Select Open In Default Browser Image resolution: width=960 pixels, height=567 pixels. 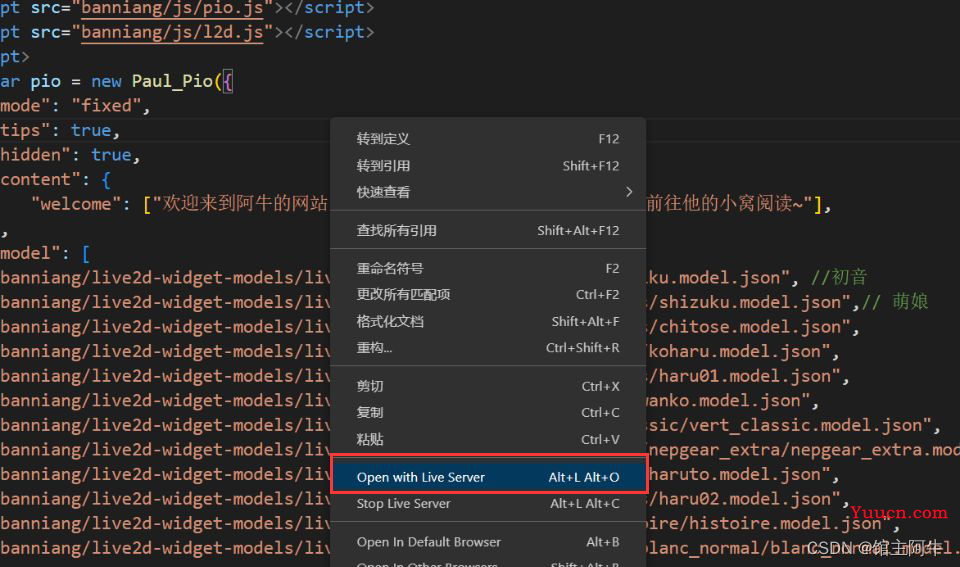(x=488, y=542)
